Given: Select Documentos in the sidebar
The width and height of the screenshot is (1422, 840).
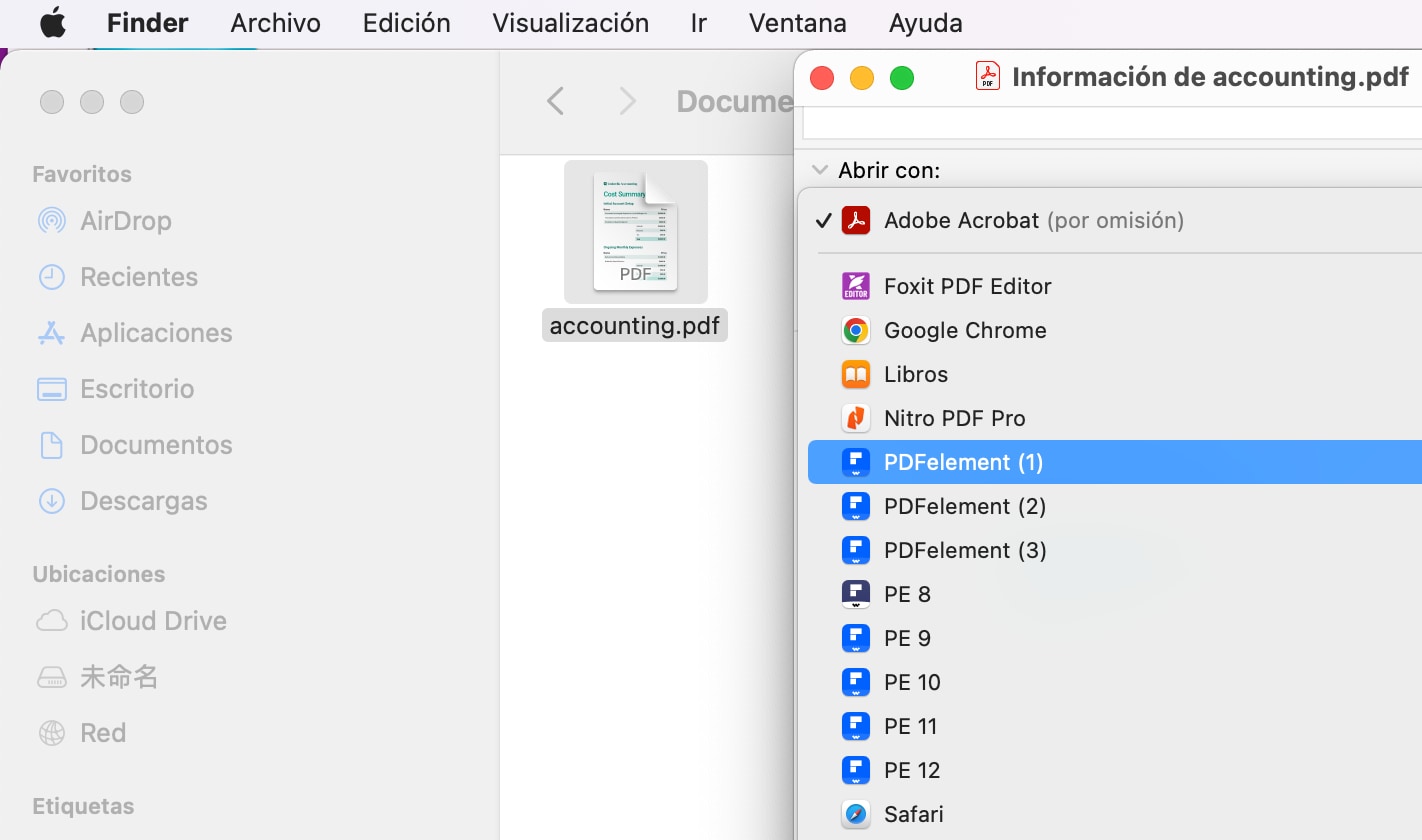Looking at the screenshot, I should [x=156, y=445].
